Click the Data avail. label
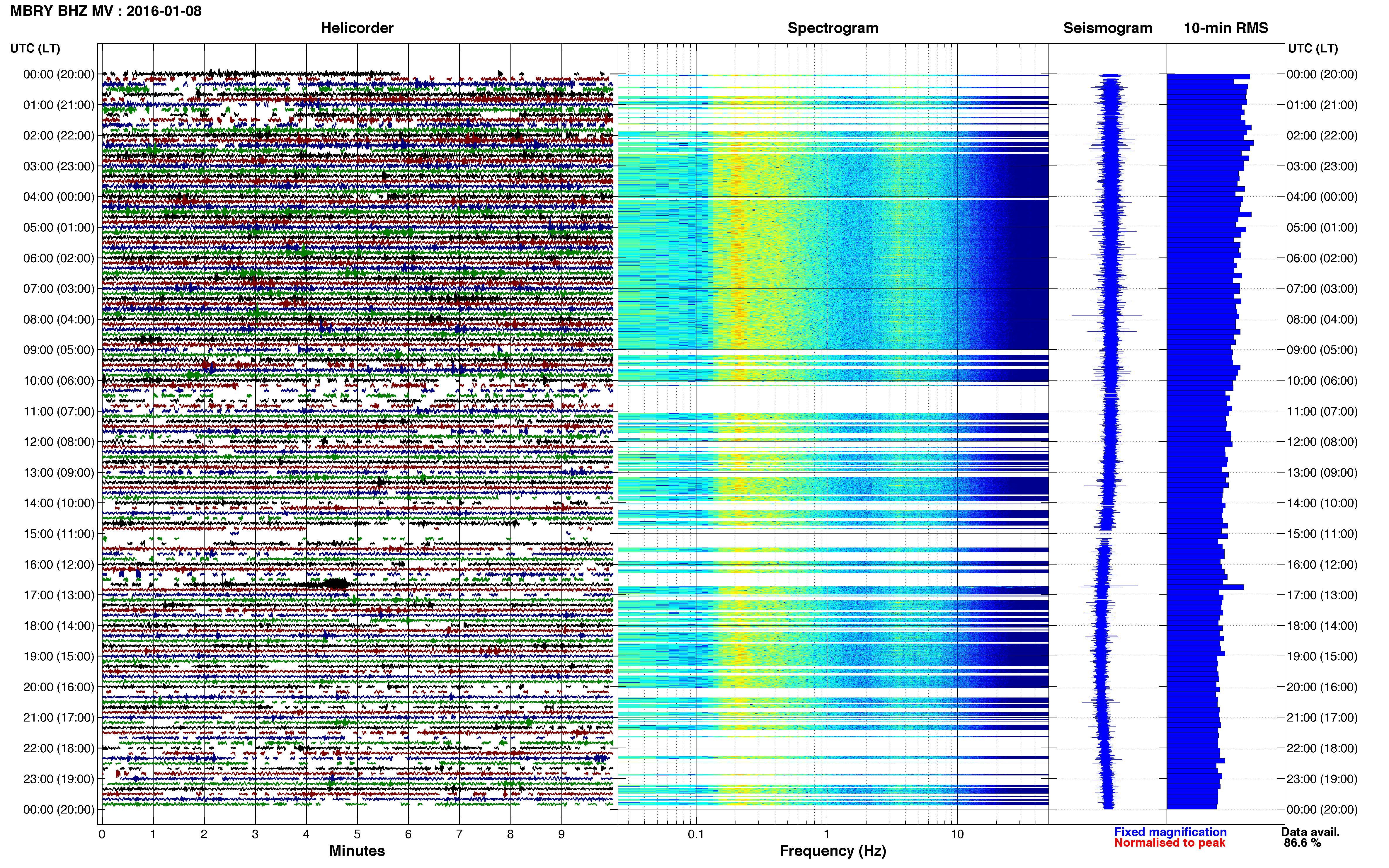 click(x=1310, y=832)
